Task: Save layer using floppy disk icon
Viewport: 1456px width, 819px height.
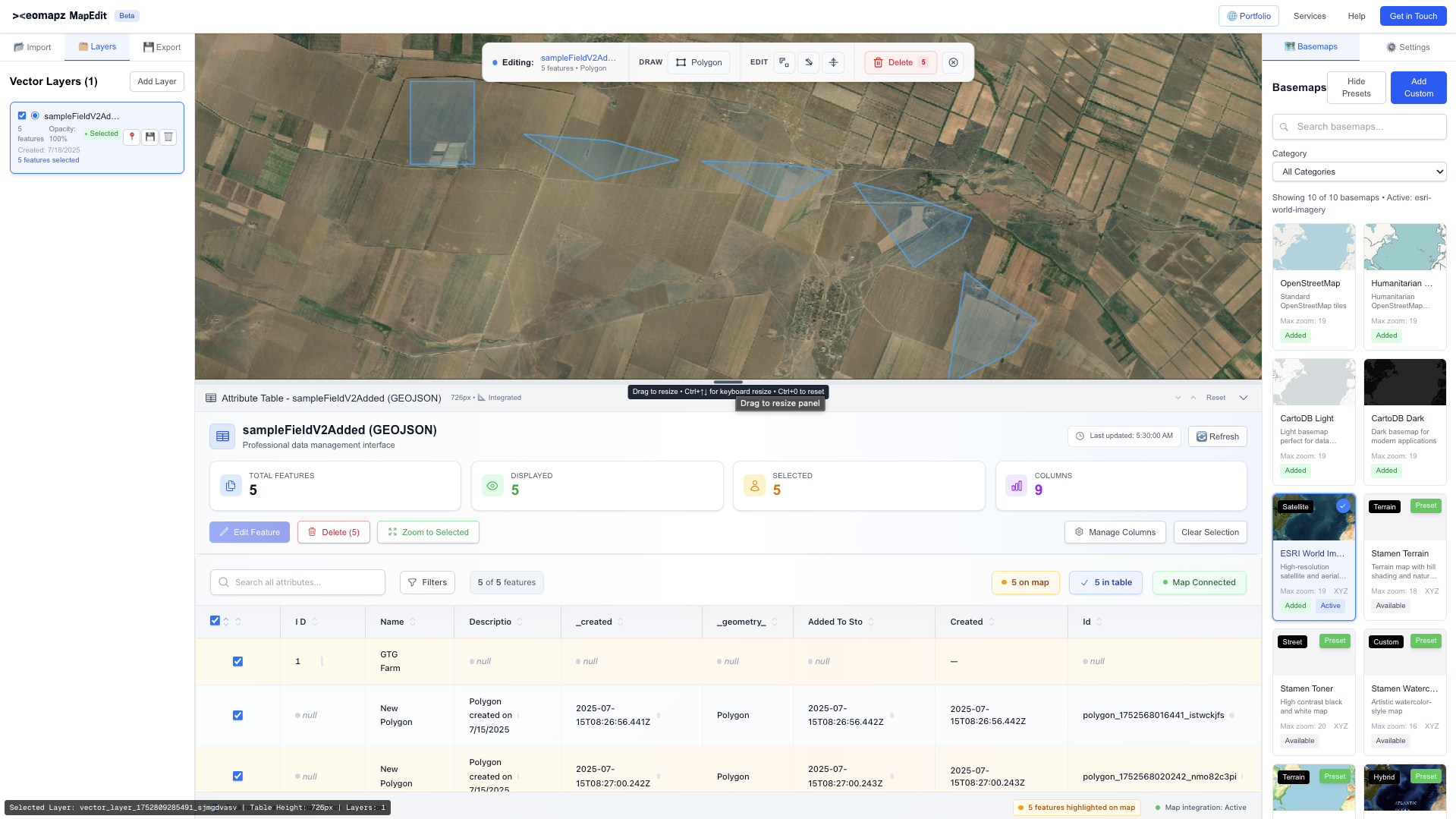Action: 150,137
